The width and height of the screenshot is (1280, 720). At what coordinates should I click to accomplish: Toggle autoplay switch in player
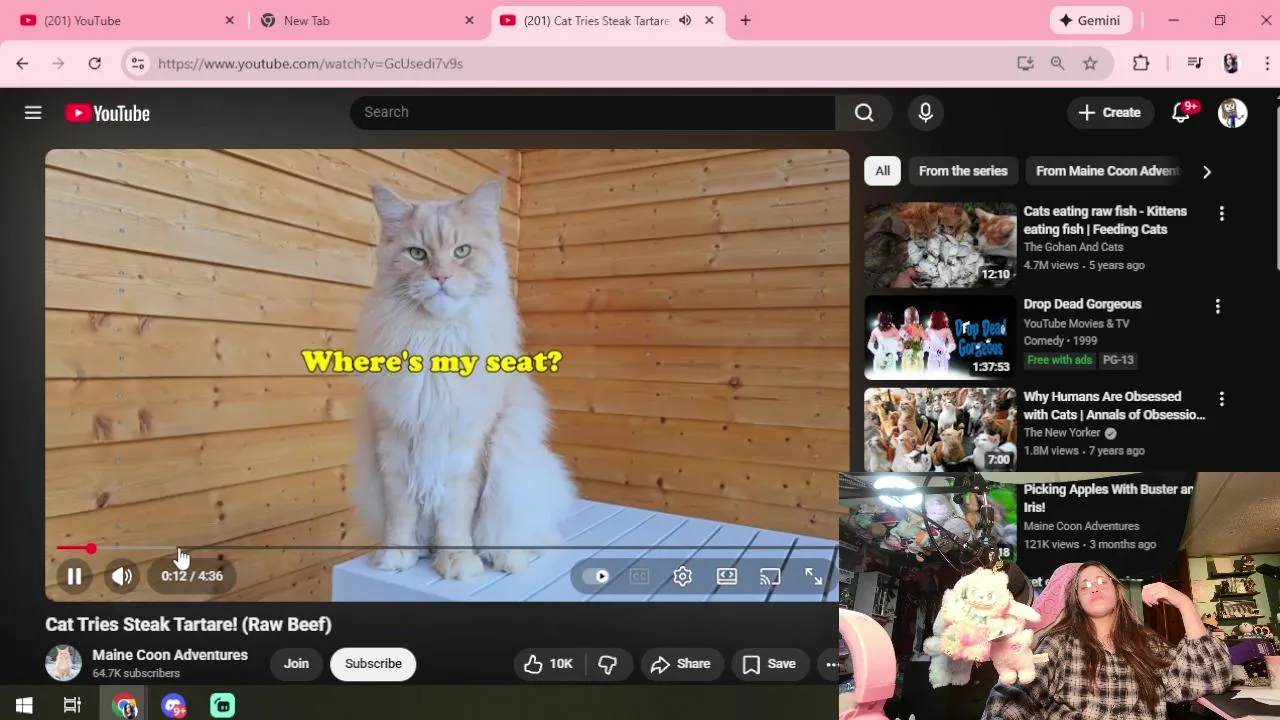pos(597,576)
